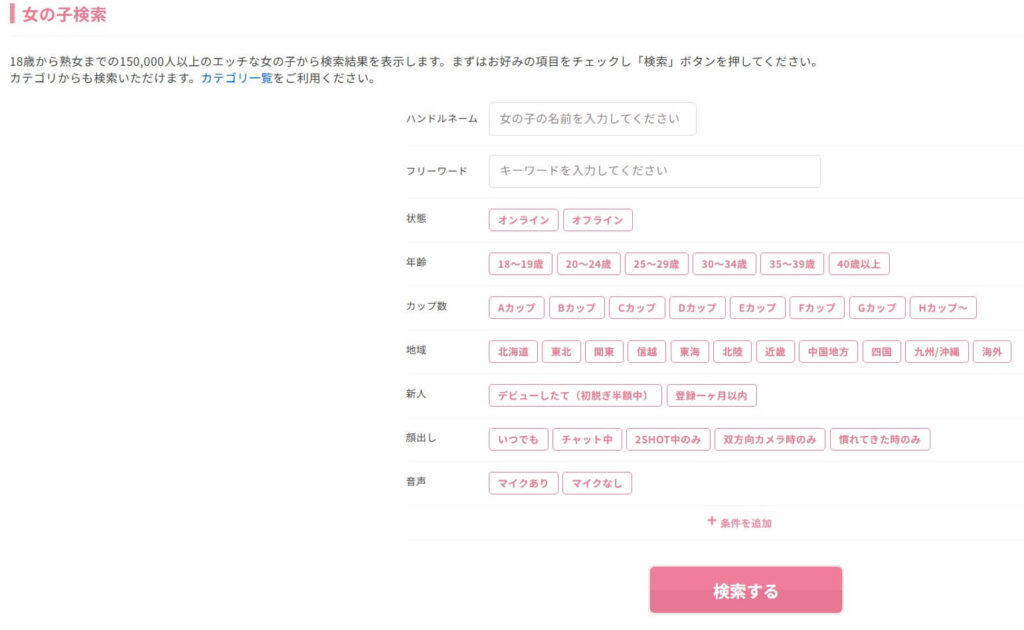Select the 30〜34歳 age filter
Image resolution: width=1024 pixels, height=630 pixels.
coord(724,264)
